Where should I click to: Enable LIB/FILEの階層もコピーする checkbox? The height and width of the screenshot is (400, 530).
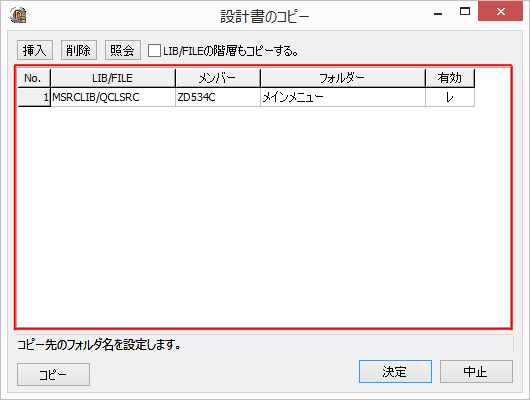click(154, 51)
